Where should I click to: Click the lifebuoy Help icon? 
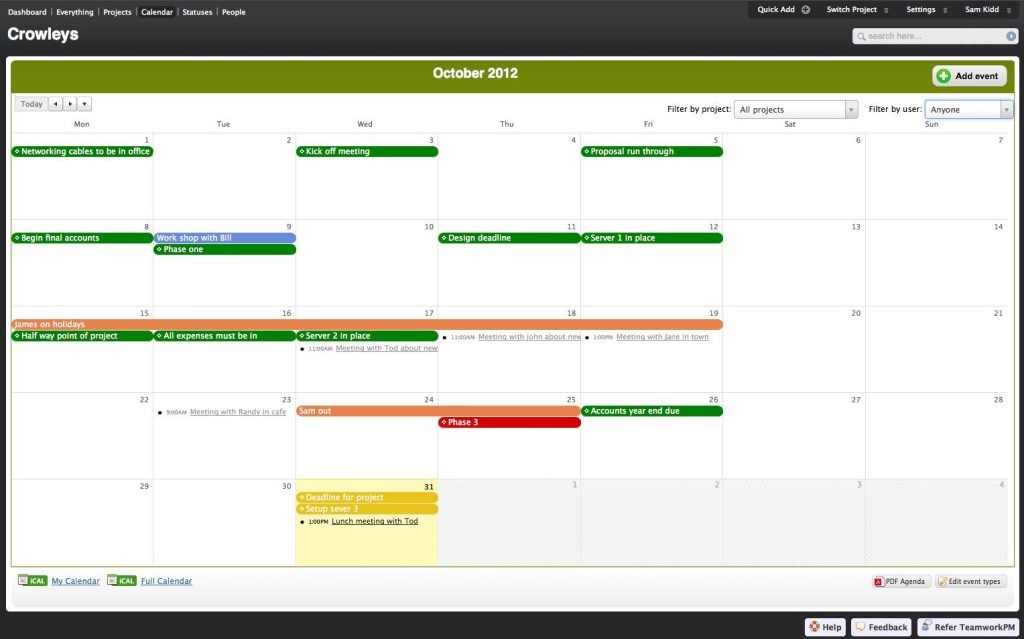click(x=814, y=627)
